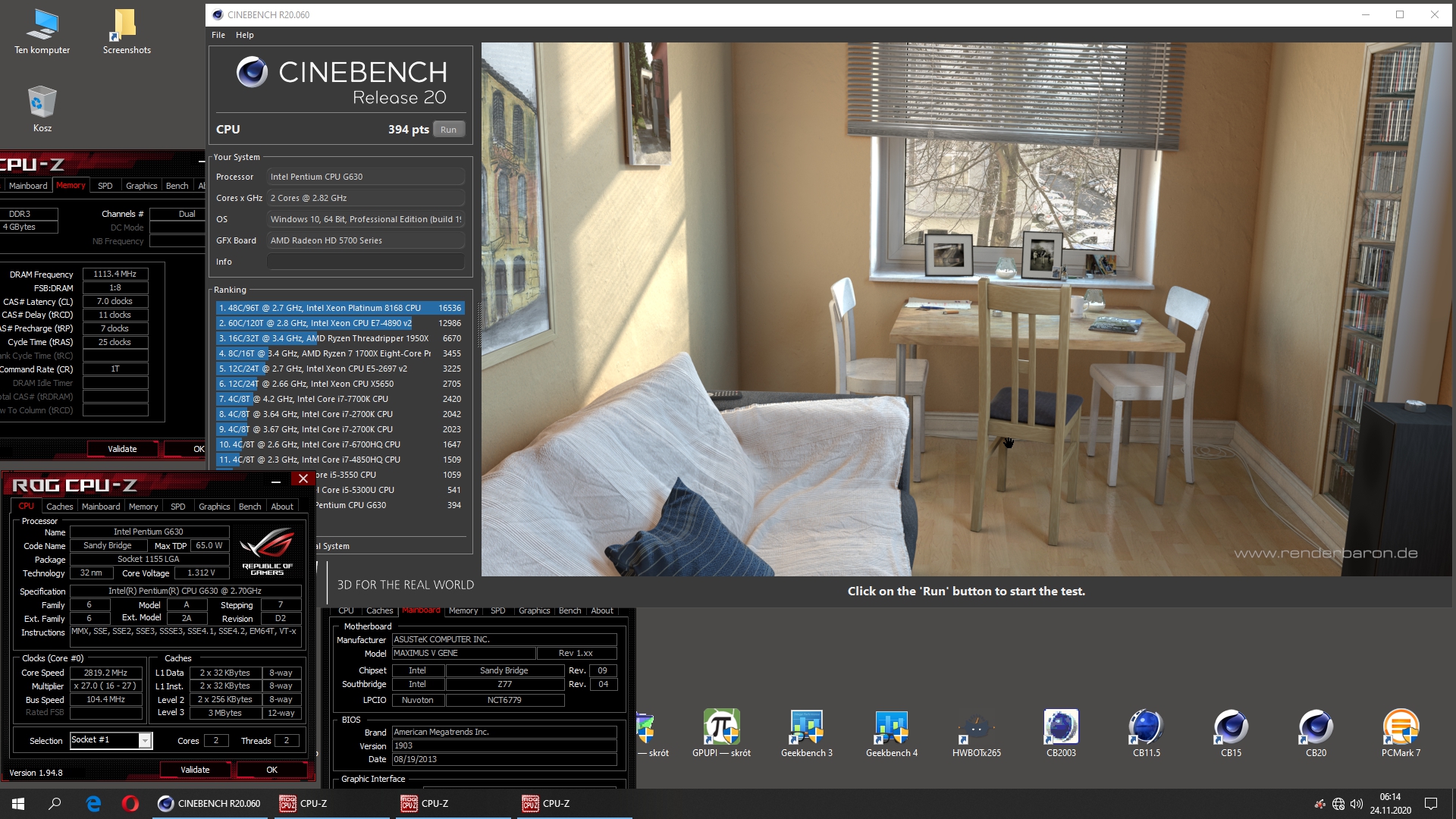Open PCMark 7 desktop shortcut

[1401, 733]
